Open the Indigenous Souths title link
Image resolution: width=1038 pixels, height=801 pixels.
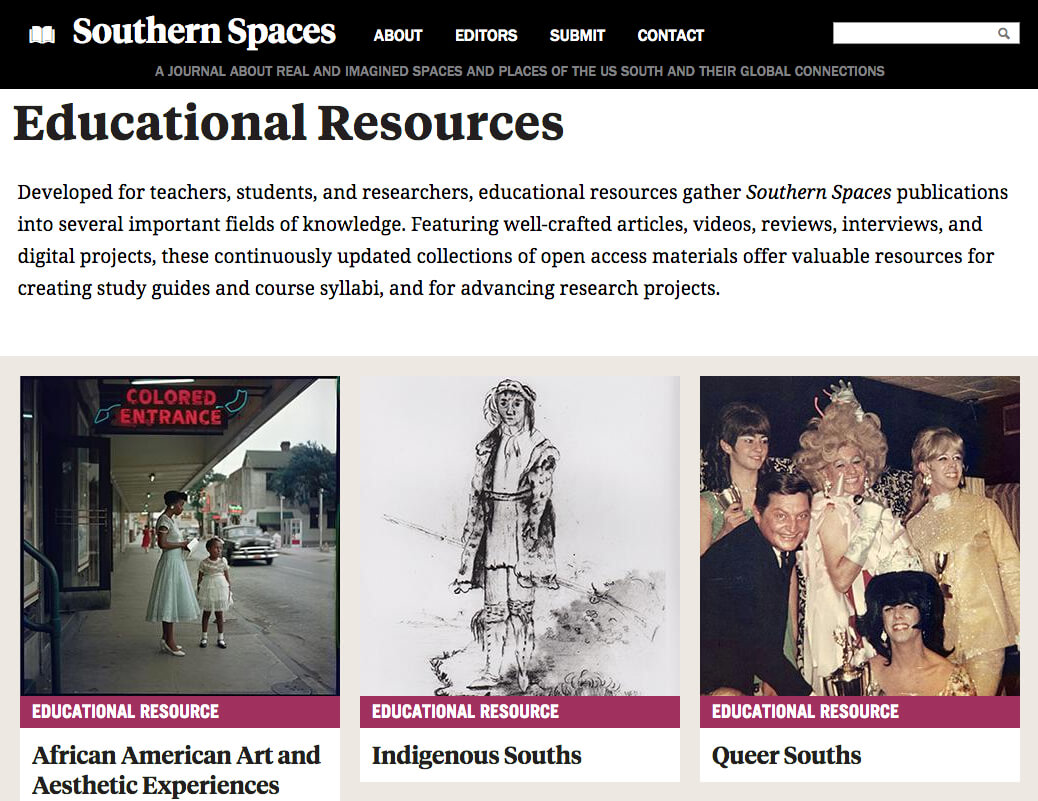click(476, 755)
